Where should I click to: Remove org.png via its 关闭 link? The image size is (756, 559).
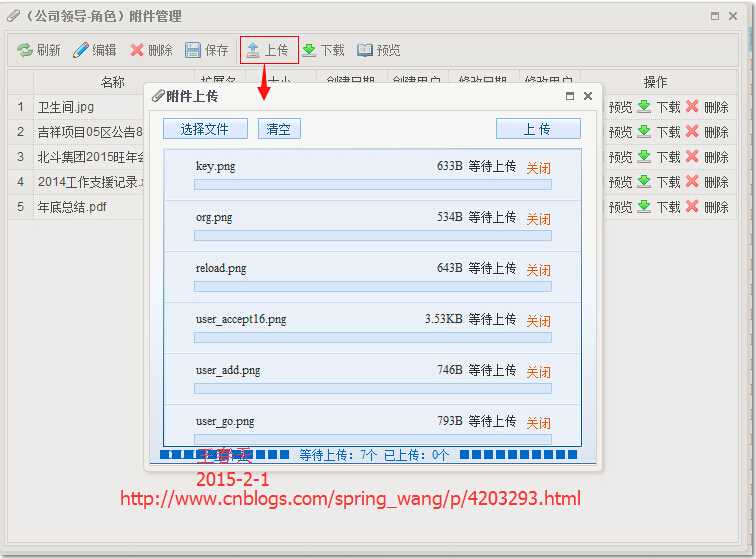[538, 219]
